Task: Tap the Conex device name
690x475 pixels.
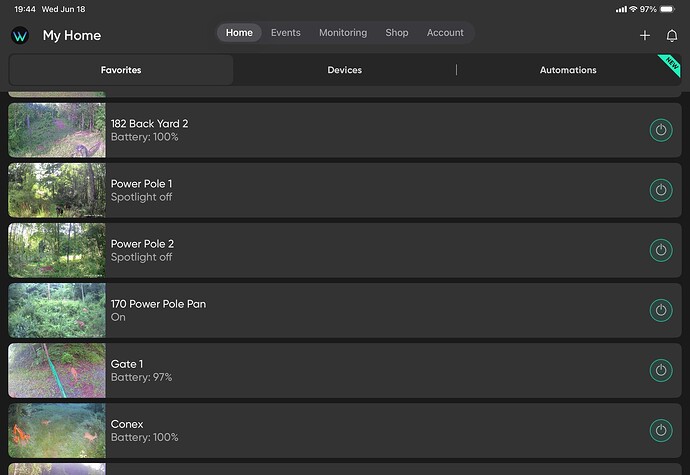Action: (x=127, y=424)
